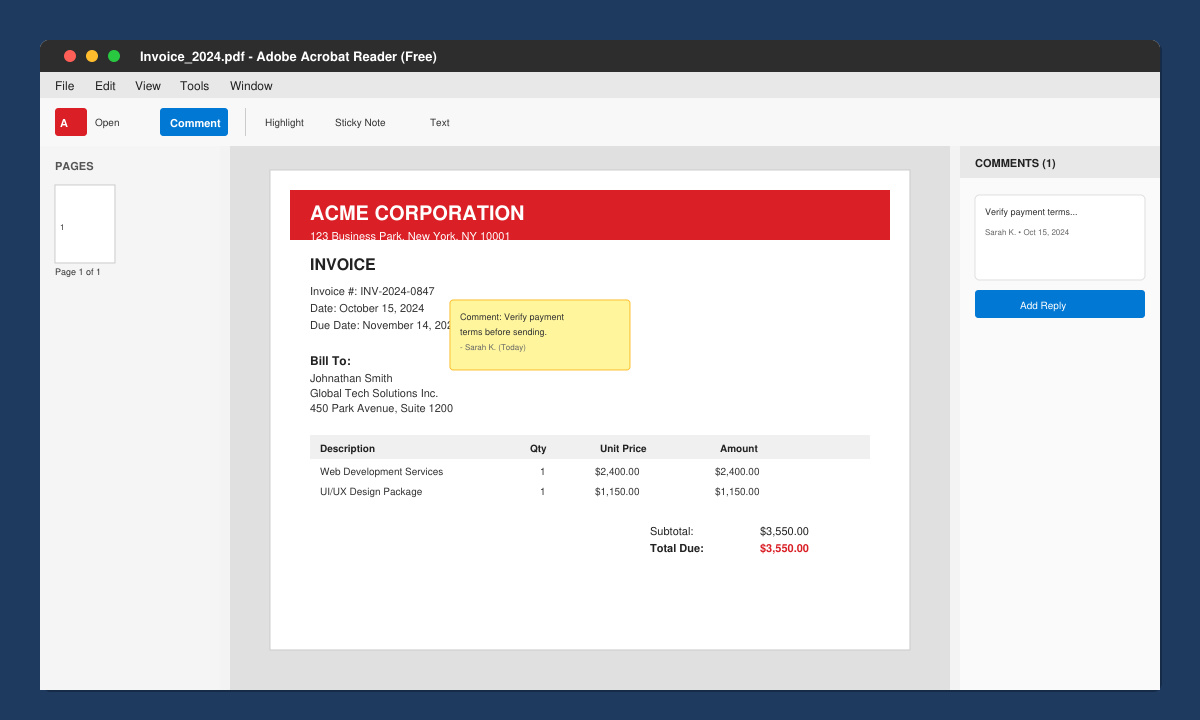Open the Edit menu
This screenshot has width=1200, height=720.
pyautogui.click(x=105, y=86)
